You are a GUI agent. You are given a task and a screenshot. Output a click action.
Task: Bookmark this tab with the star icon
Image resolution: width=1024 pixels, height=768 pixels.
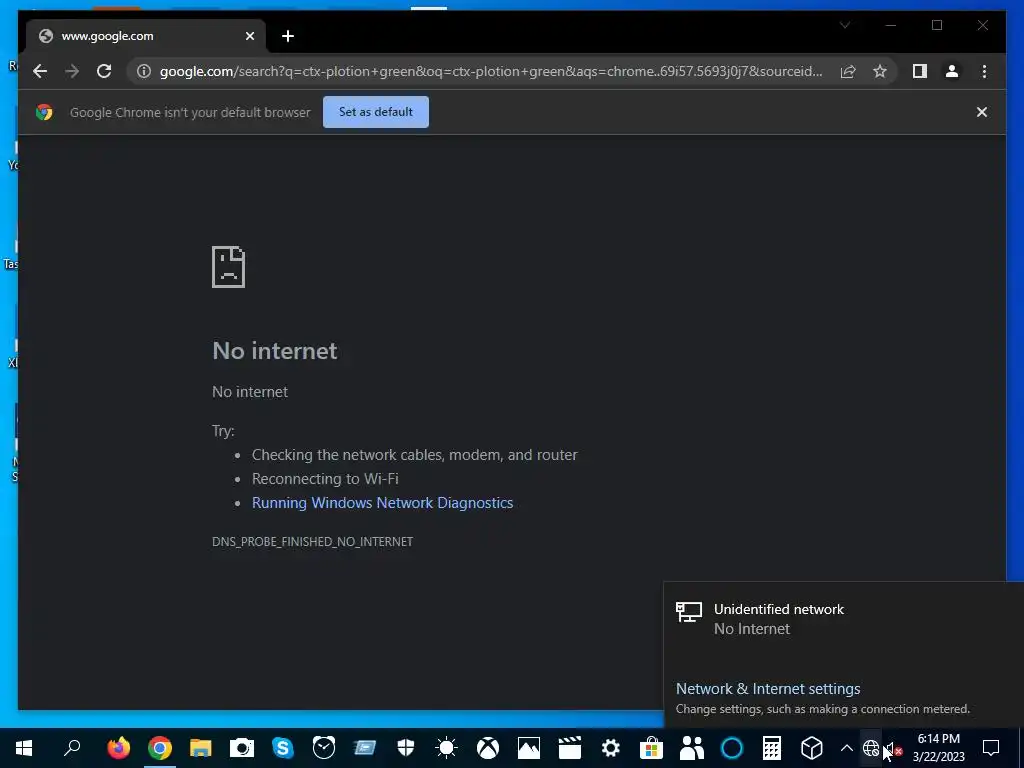coord(880,71)
